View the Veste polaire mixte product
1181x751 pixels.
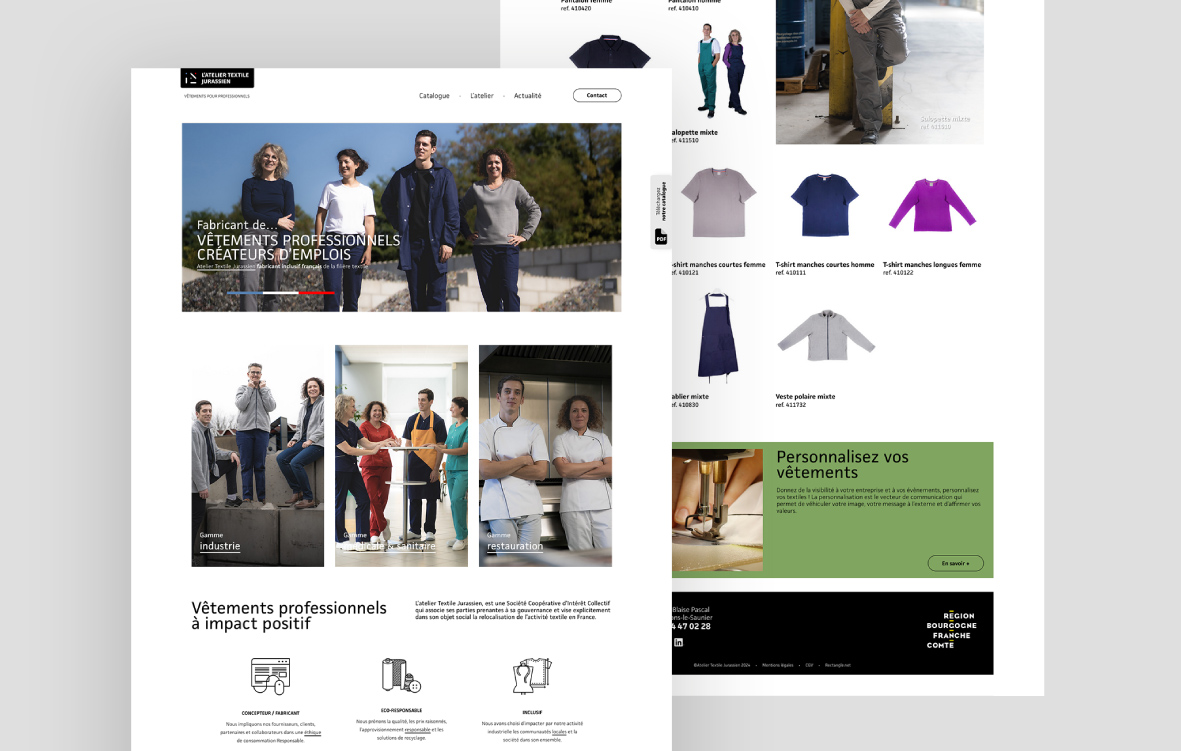[826, 336]
